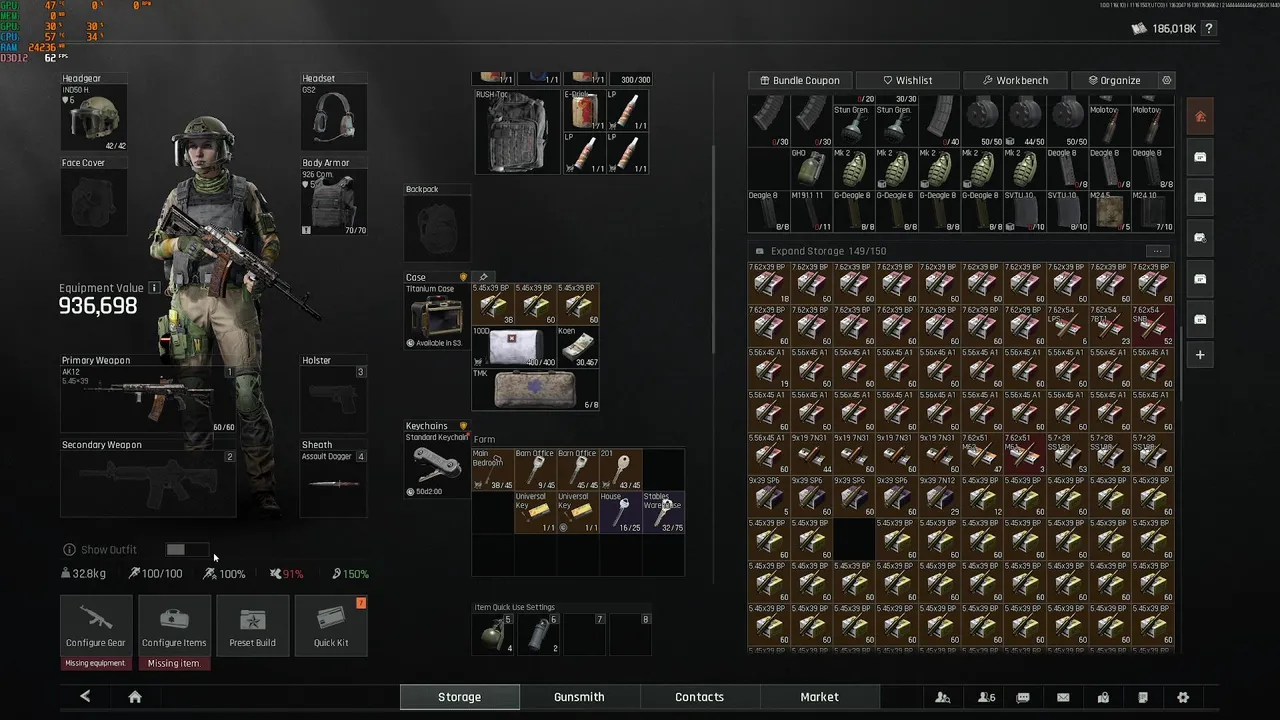Click the Bundle Coupon button
The height and width of the screenshot is (720, 1280).
800,80
